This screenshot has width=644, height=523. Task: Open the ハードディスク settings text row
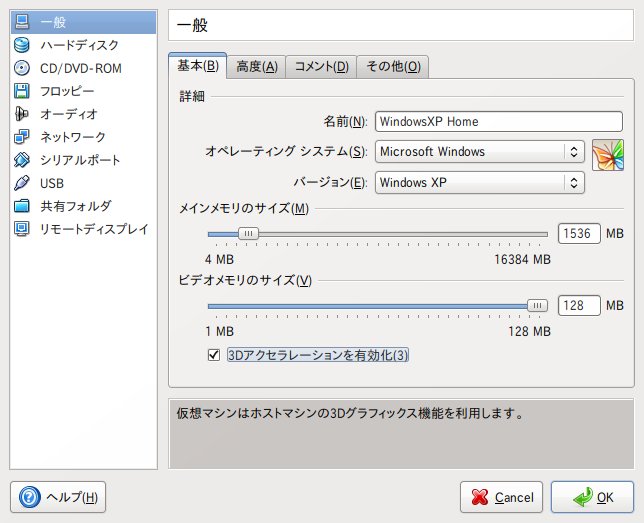pos(83,45)
